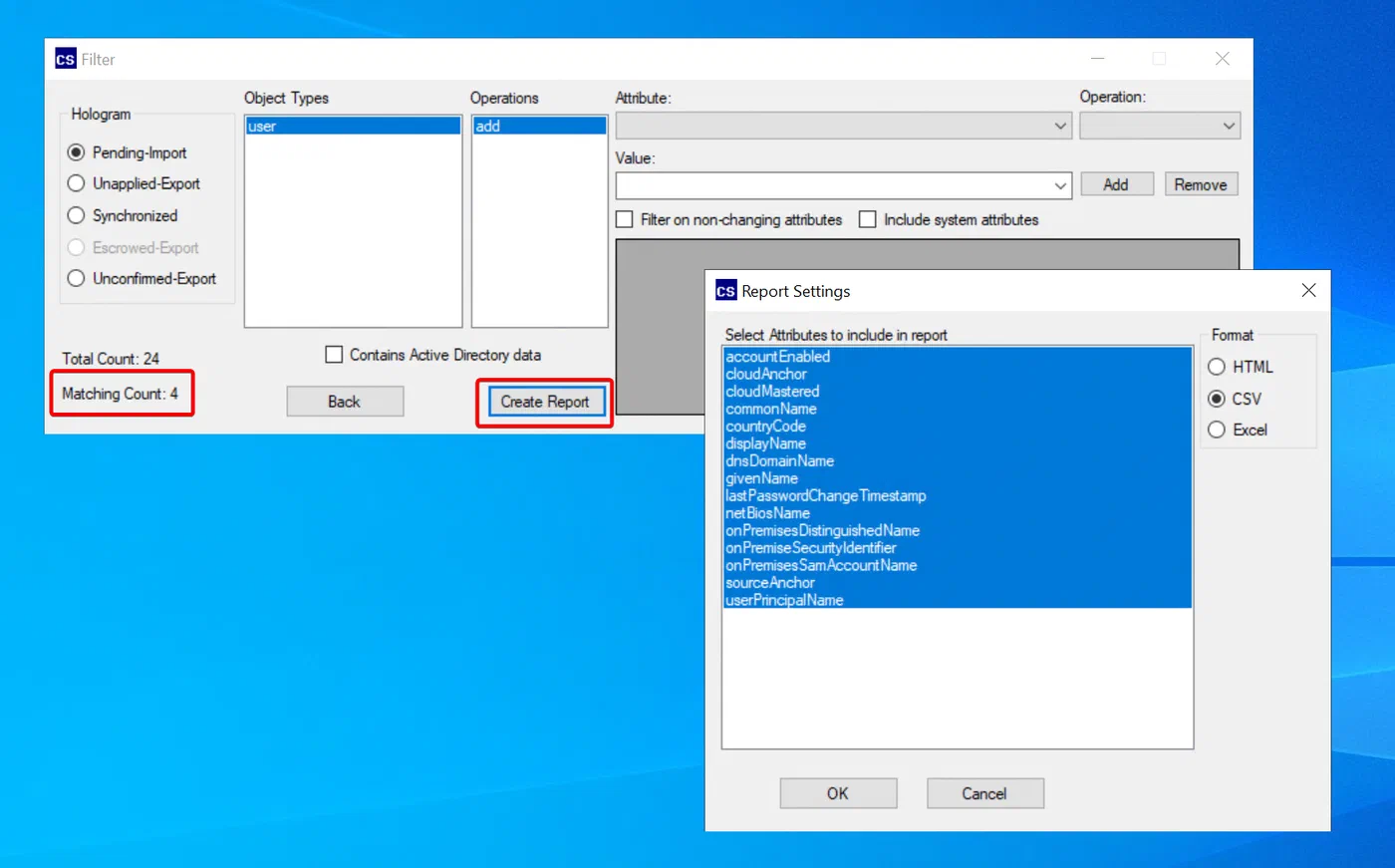Choose commonName attribute row
The width and height of the screenshot is (1395, 868).
(957, 409)
